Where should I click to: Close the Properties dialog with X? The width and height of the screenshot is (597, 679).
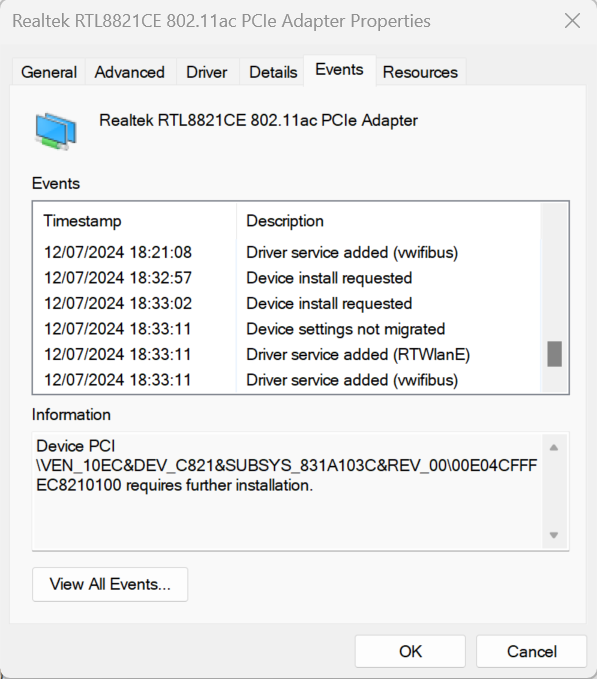coord(572,21)
